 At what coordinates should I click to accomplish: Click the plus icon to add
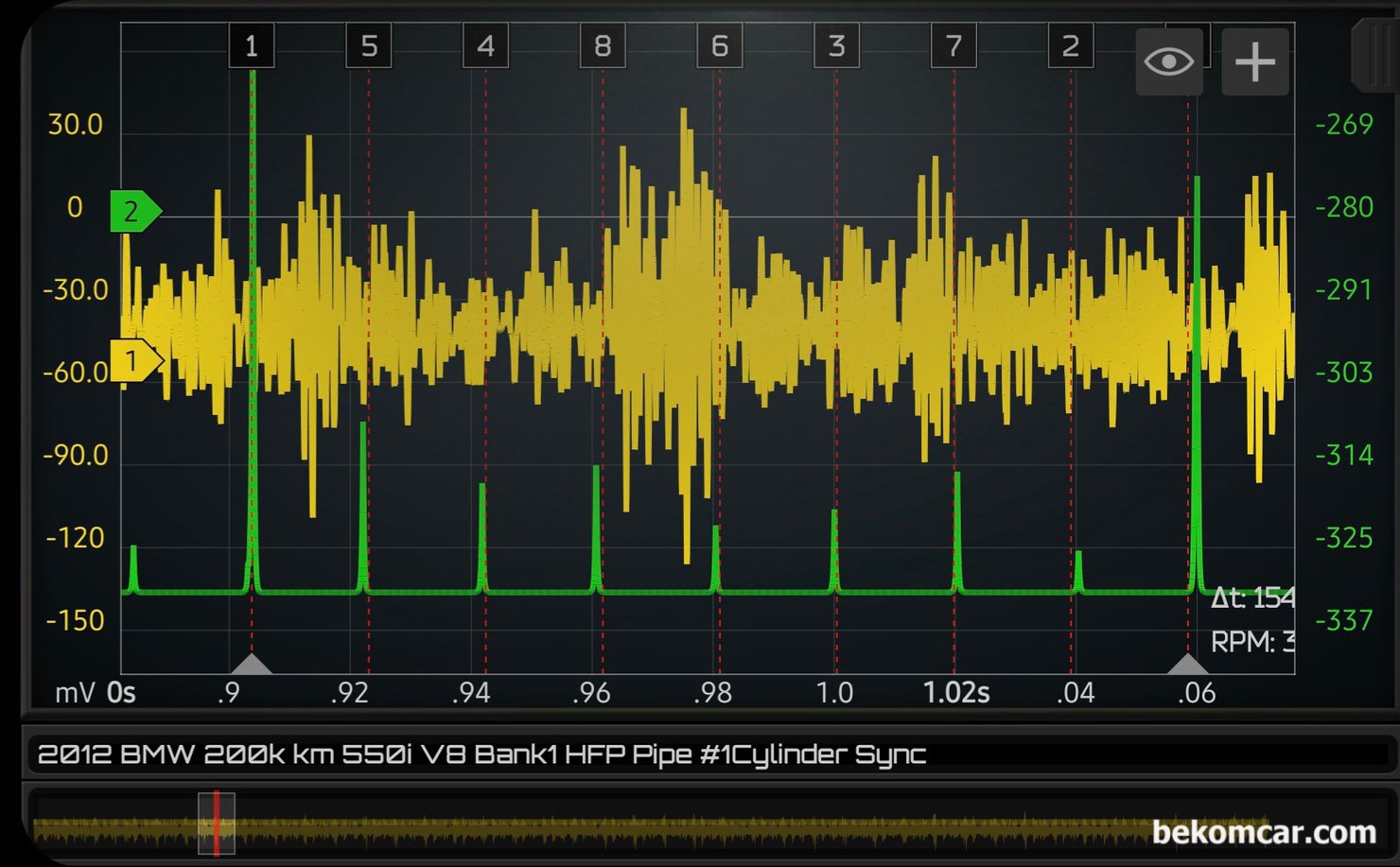pyautogui.click(x=1255, y=62)
